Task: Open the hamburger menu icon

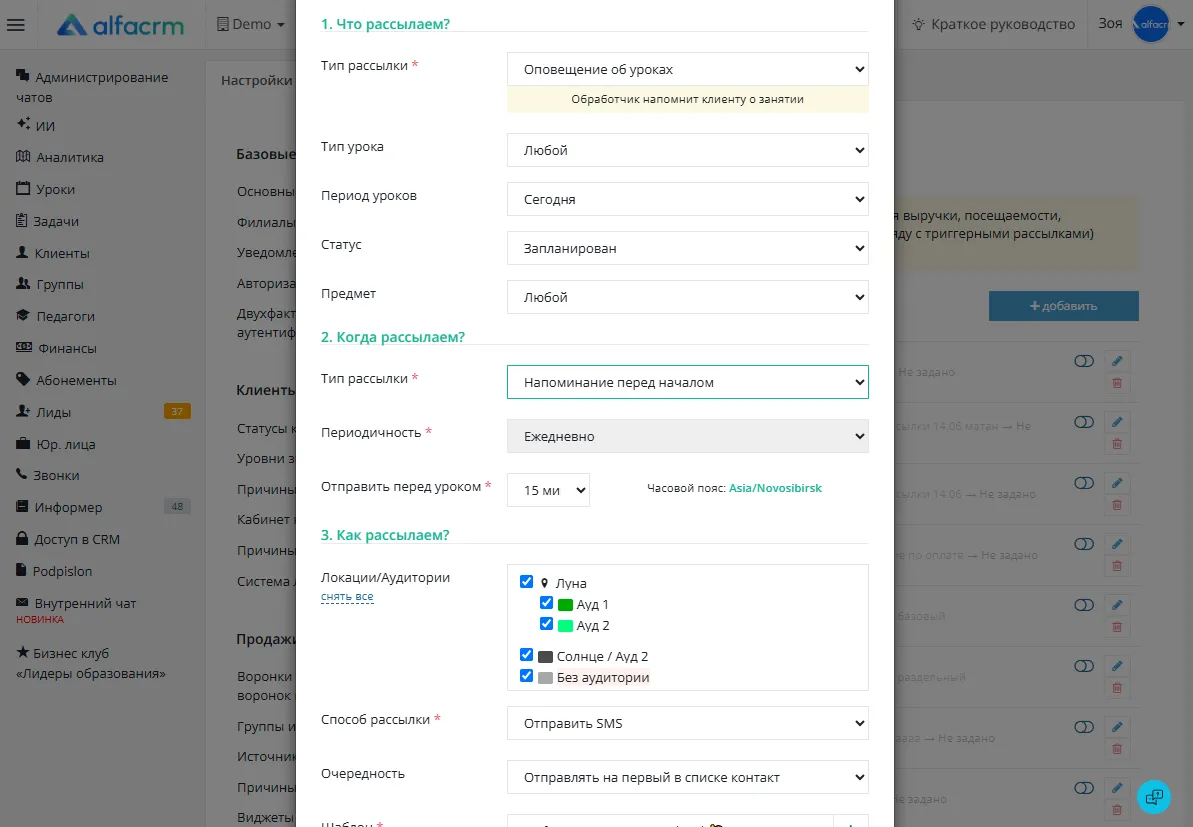Action: click(16, 24)
